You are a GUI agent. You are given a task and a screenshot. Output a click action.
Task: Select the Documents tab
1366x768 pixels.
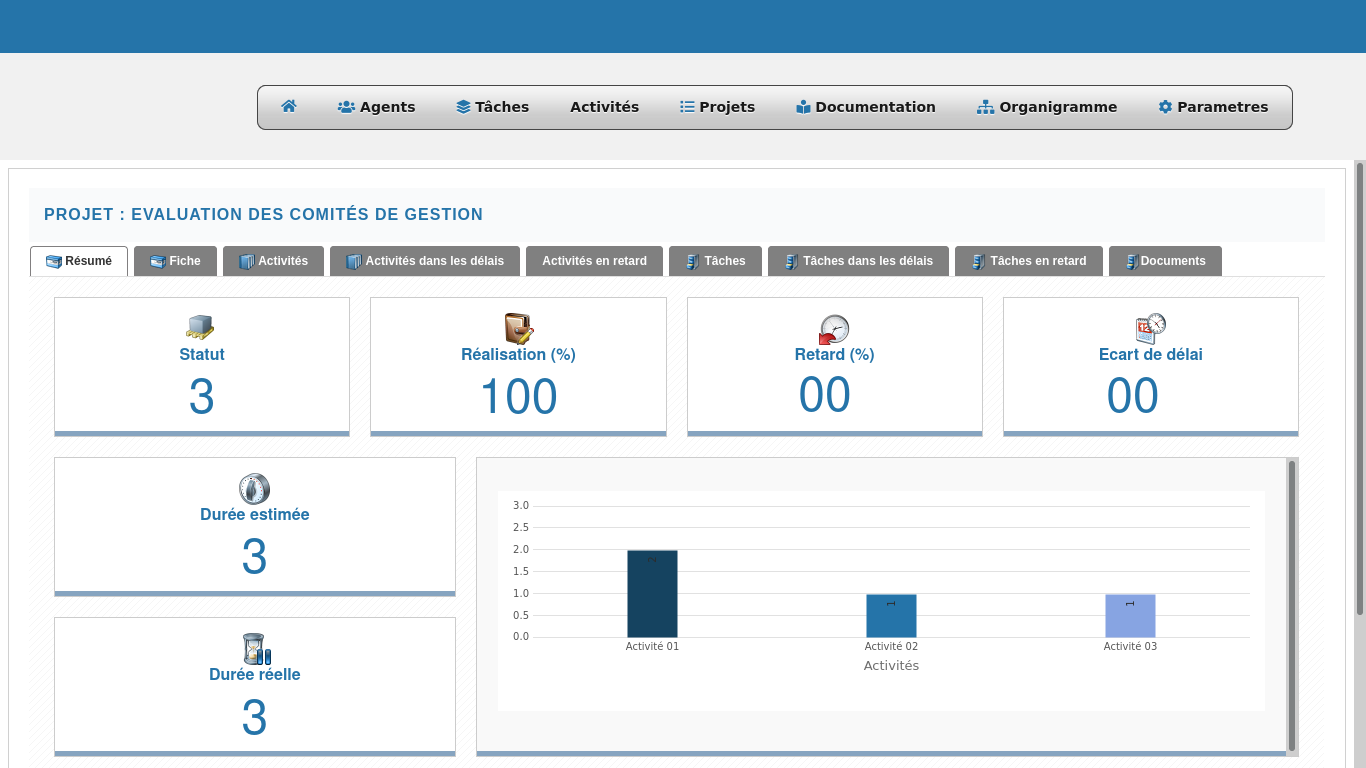pyautogui.click(x=1164, y=261)
